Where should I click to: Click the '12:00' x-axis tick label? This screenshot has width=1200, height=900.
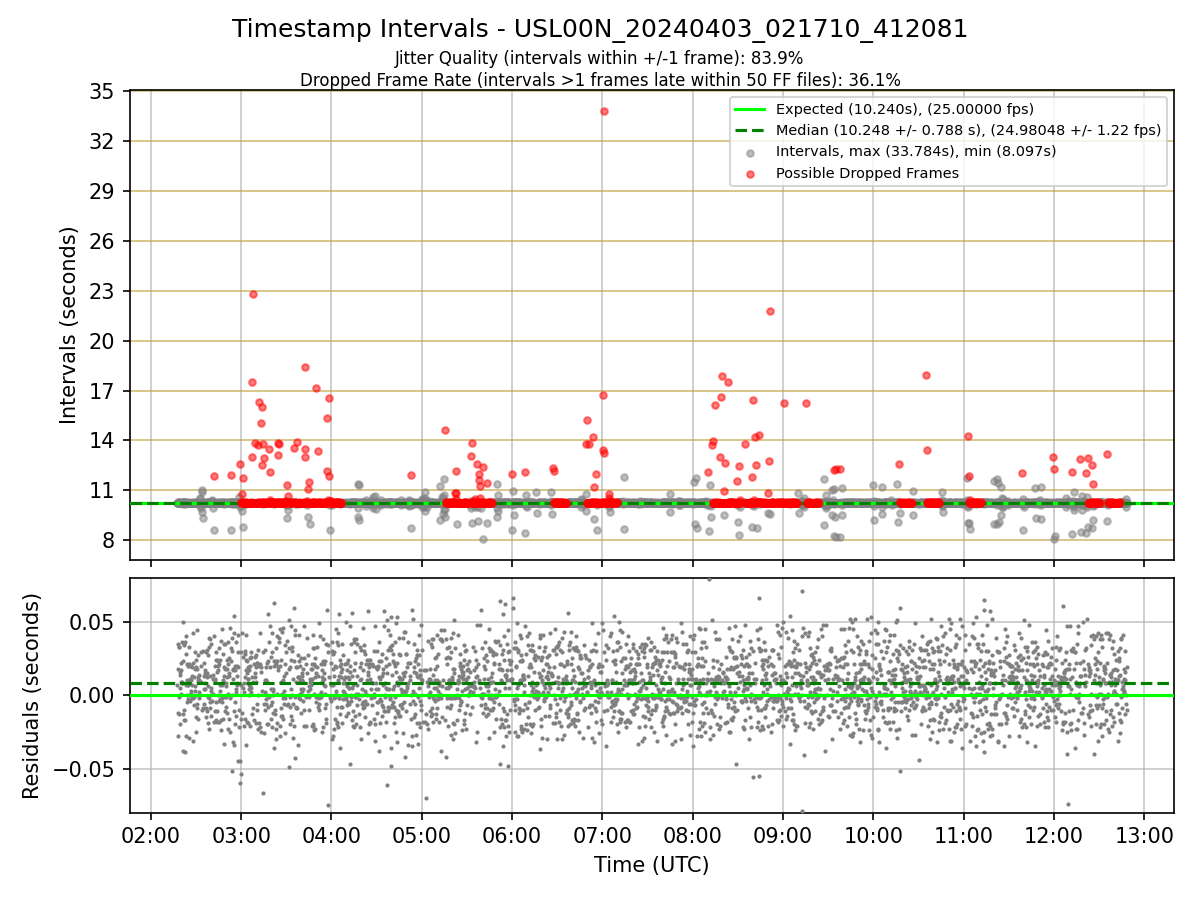tap(1054, 834)
